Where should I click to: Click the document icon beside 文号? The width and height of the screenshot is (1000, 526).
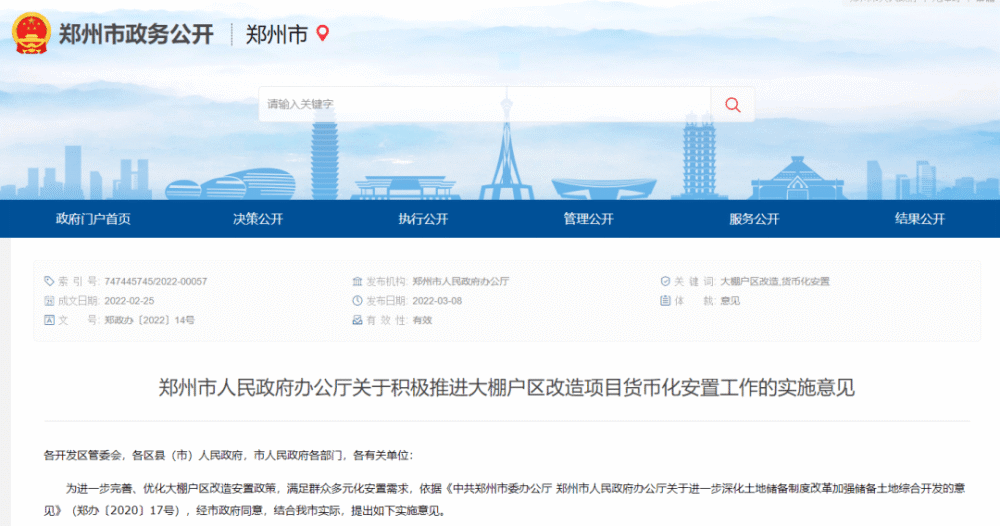coord(49,320)
